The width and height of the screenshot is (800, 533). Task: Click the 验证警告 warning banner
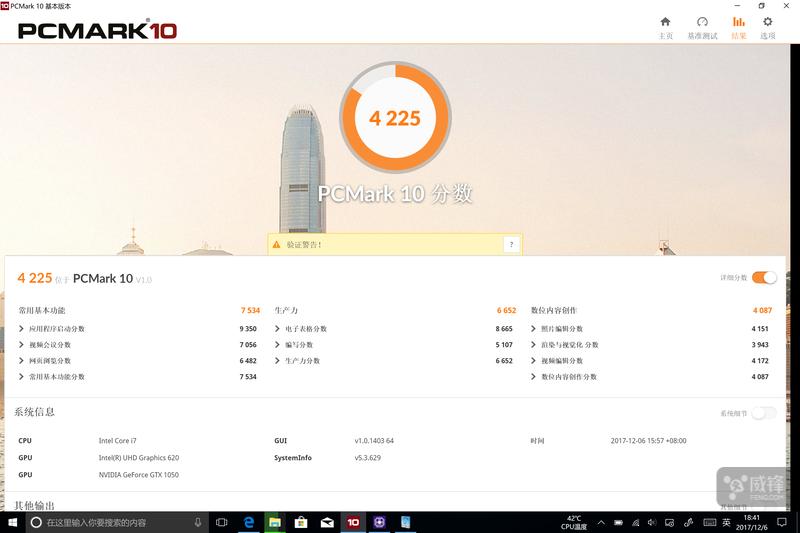click(x=395, y=245)
